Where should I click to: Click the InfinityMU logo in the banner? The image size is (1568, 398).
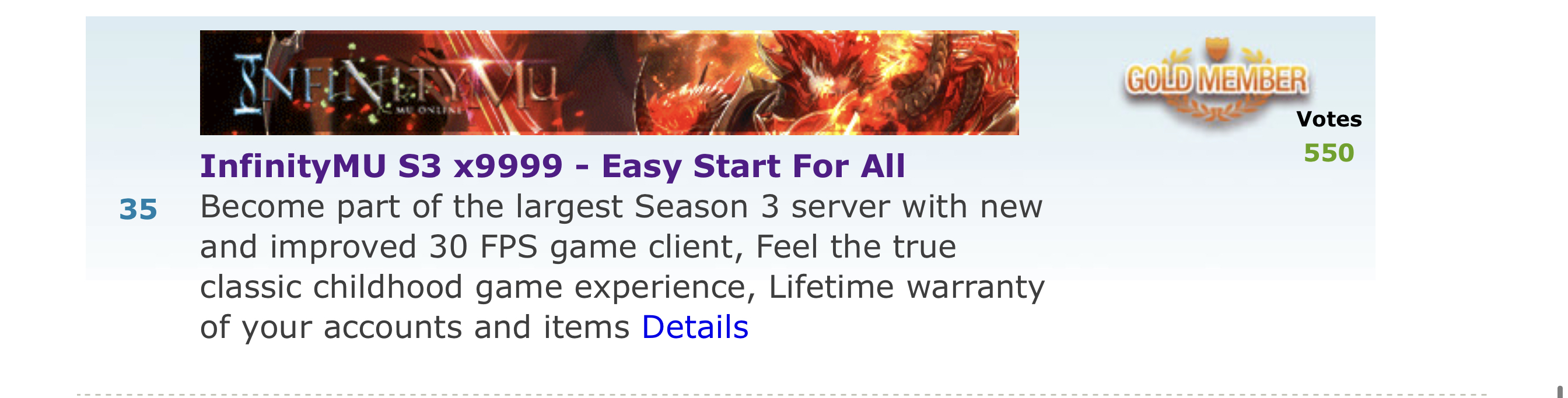(x=397, y=84)
